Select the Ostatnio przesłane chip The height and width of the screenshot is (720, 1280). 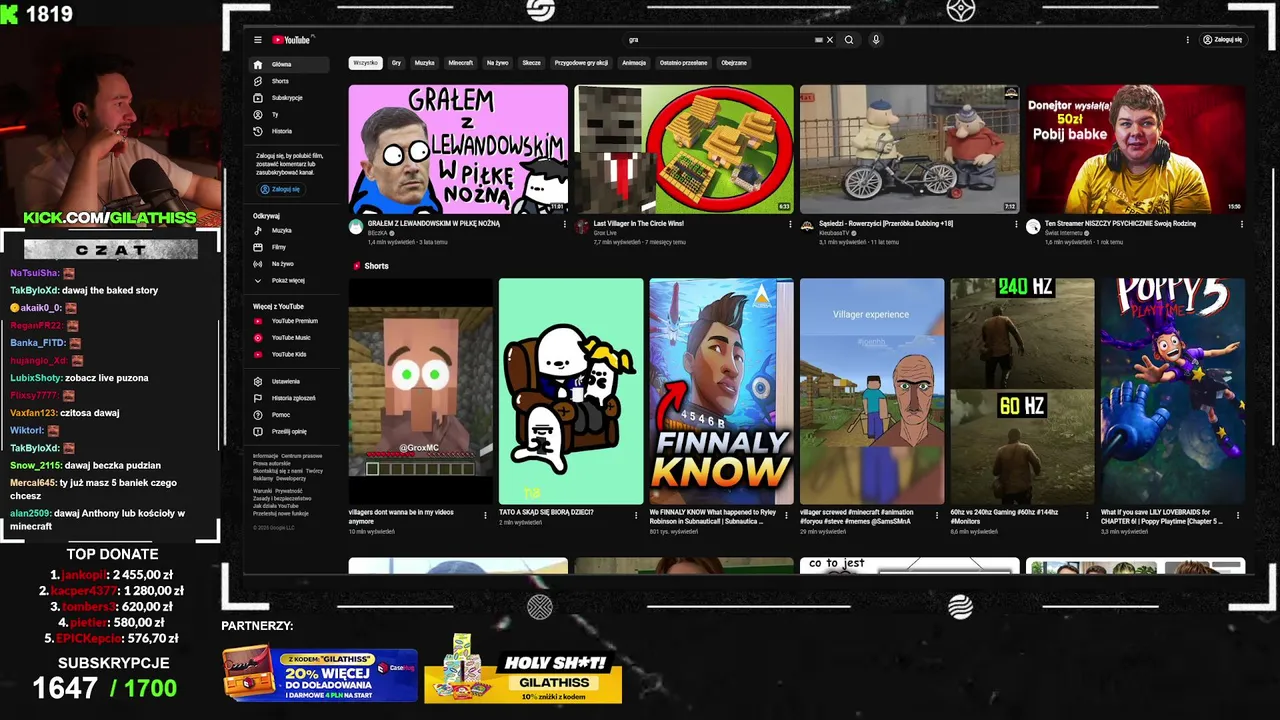pos(684,63)
